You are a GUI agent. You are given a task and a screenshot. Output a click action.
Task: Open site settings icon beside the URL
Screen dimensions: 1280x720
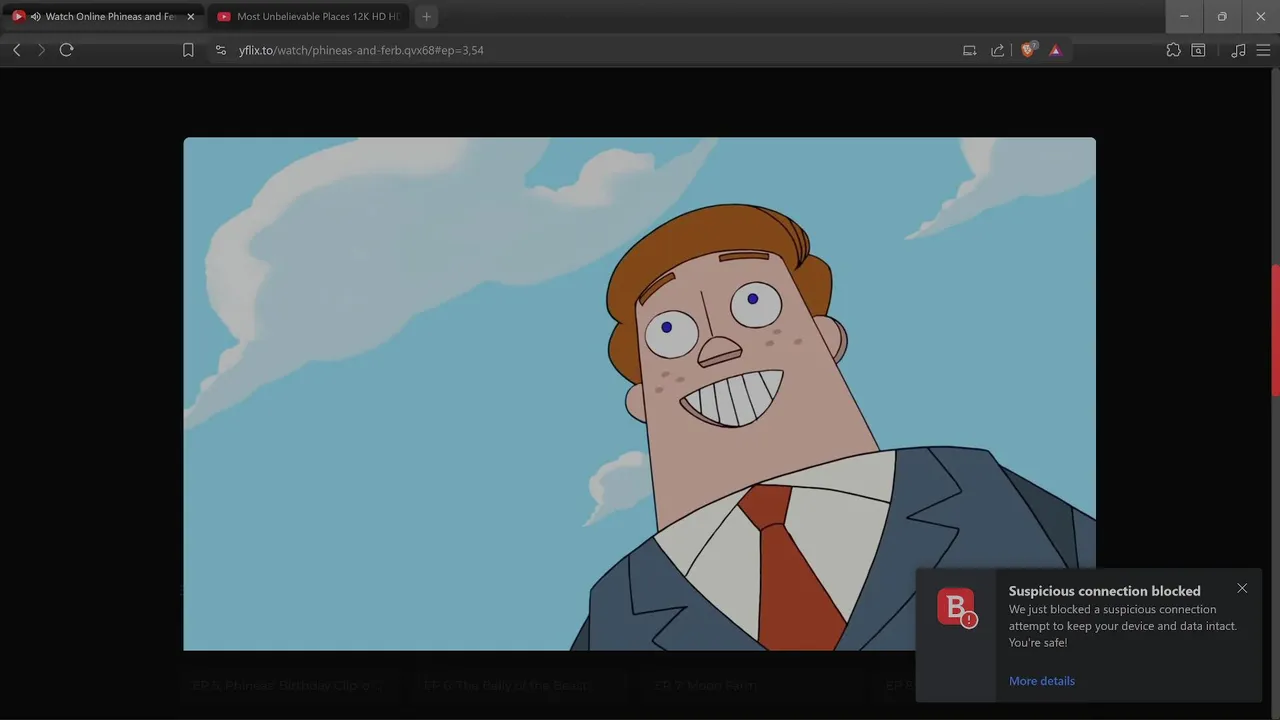[x=221, y=50]
